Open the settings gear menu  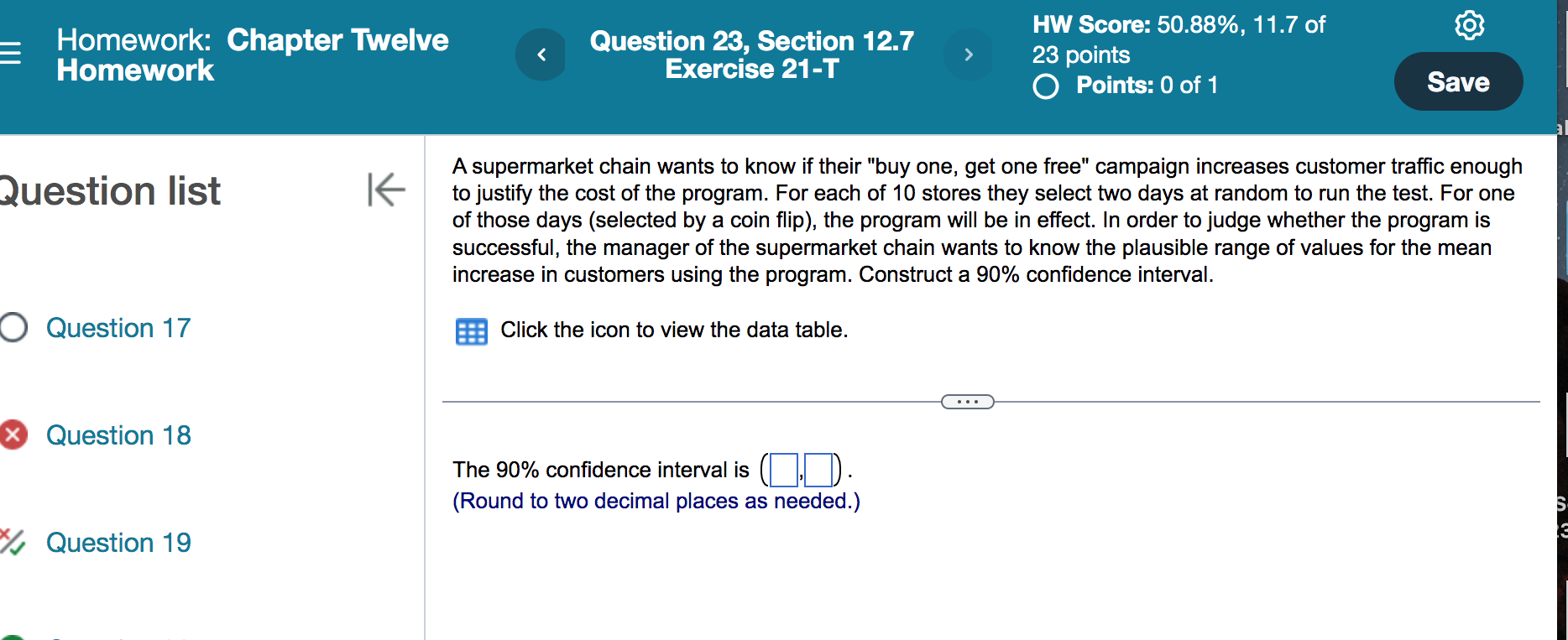point(1469,25)
